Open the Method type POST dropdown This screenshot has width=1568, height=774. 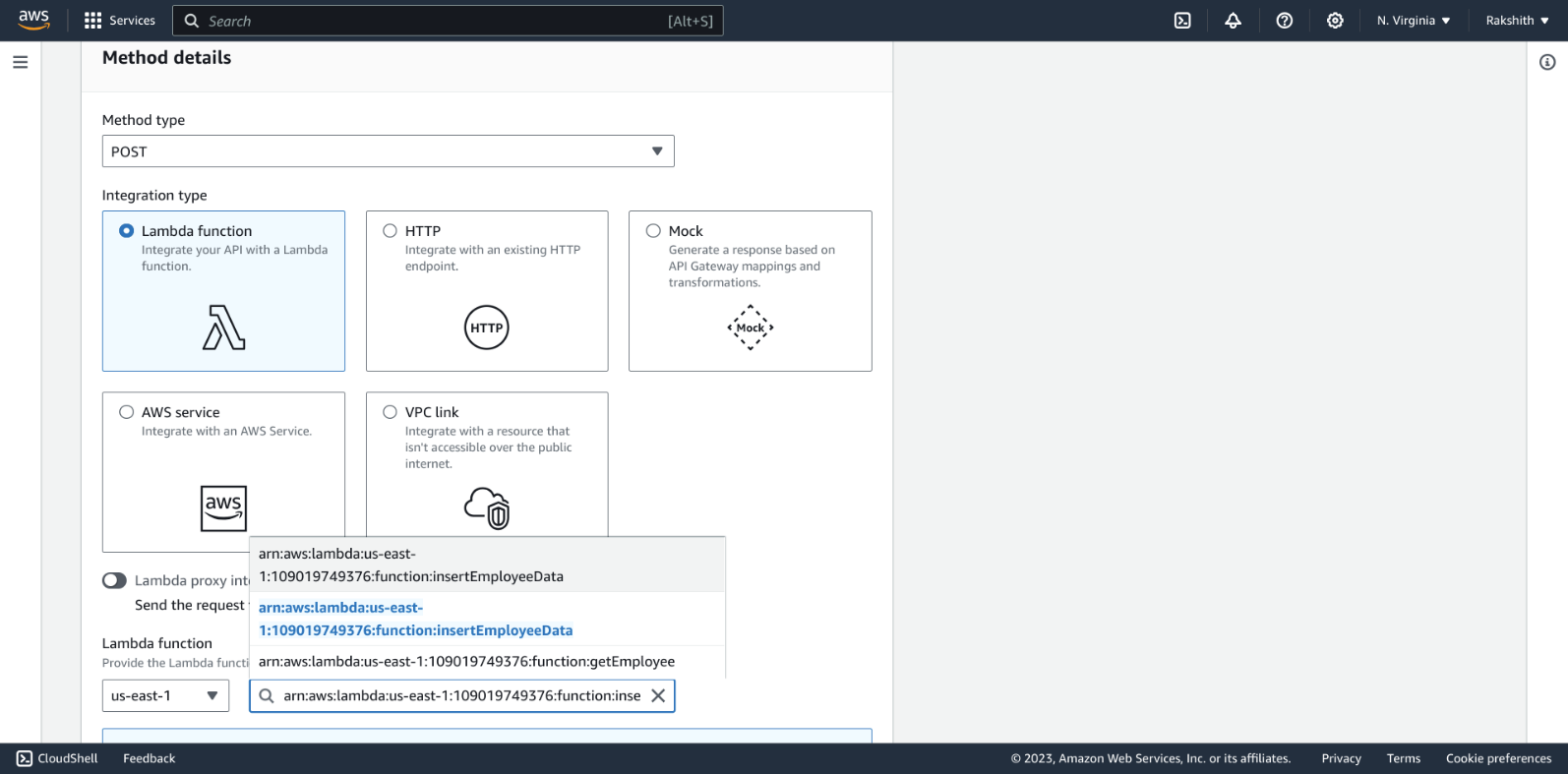pyautogui.click(x=389, y=151)
